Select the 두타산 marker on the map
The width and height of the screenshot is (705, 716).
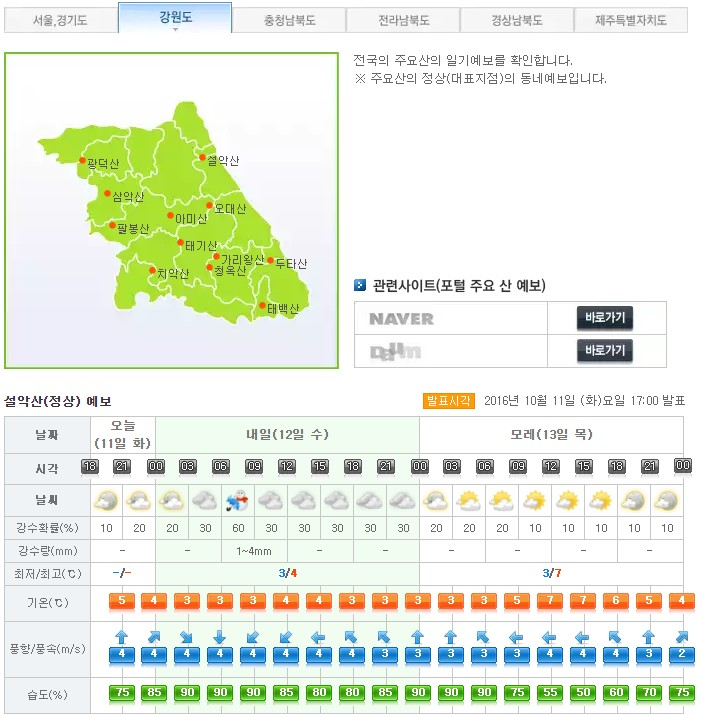[x=270, y=260]
